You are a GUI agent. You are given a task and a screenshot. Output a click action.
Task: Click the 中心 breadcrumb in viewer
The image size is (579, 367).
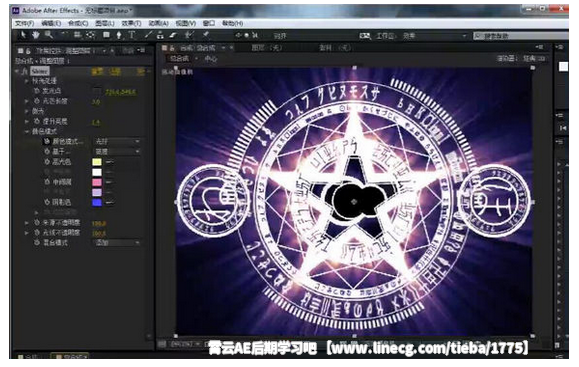coord(211,58)
